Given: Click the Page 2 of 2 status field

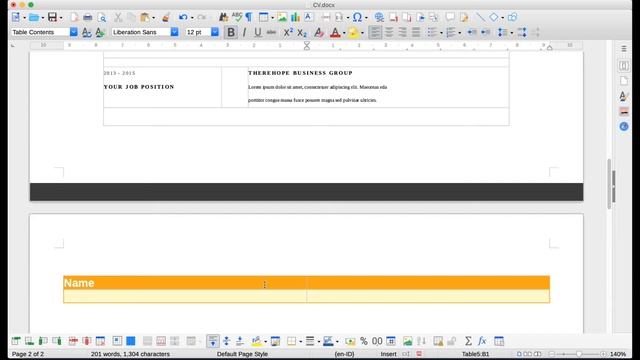Looking at the screenshot, I should coord(28,354).
